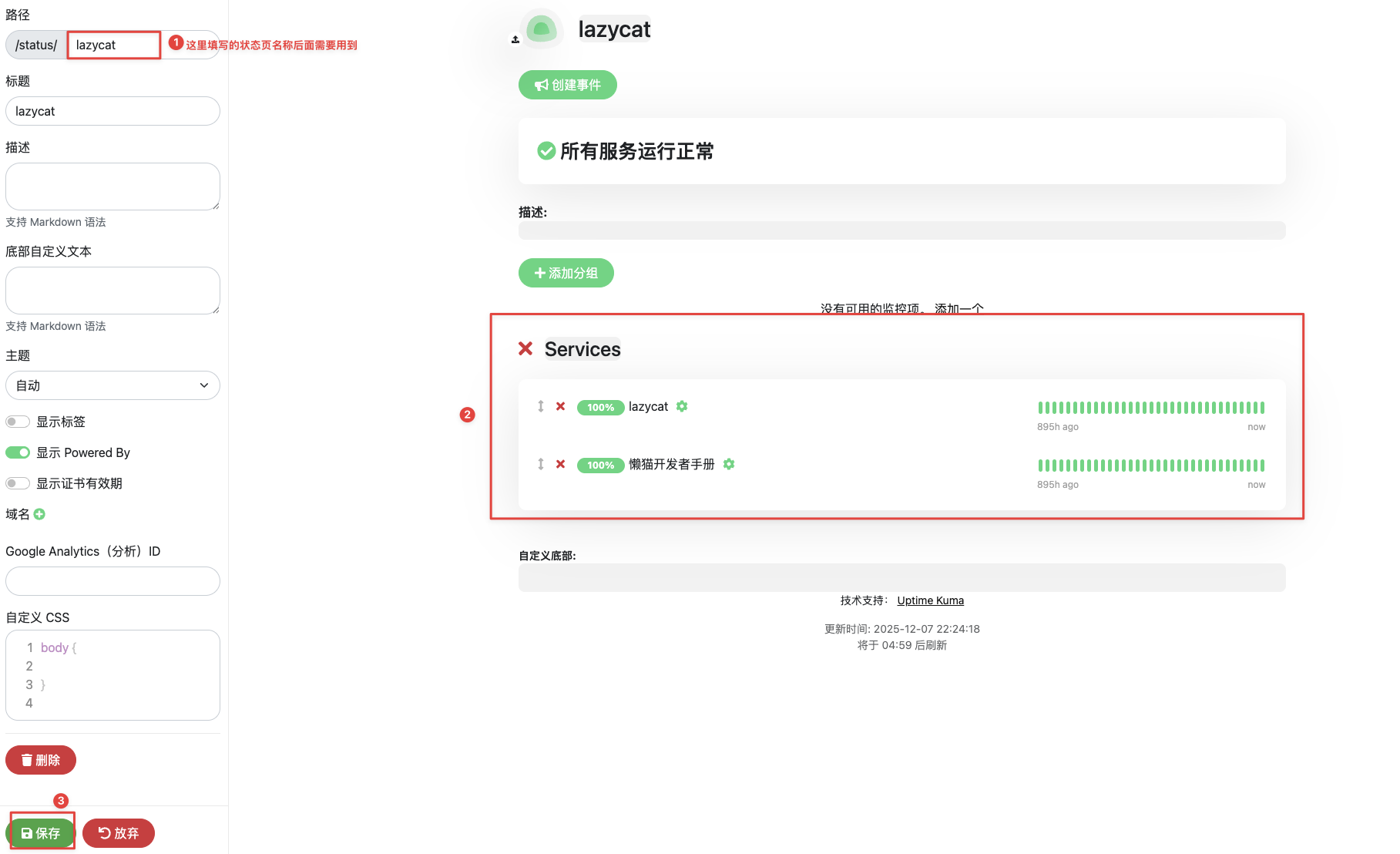Click the drag handle of lazycat monitor
Viewport: 1400px width, 854px height.
coord(541,406)
